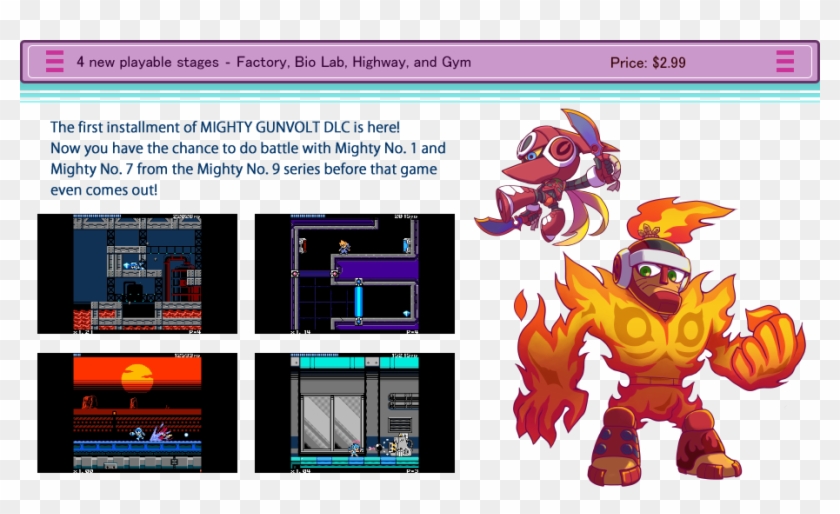
Task: Click the 'Price: $2.99' text
Action: coord(648,63)
